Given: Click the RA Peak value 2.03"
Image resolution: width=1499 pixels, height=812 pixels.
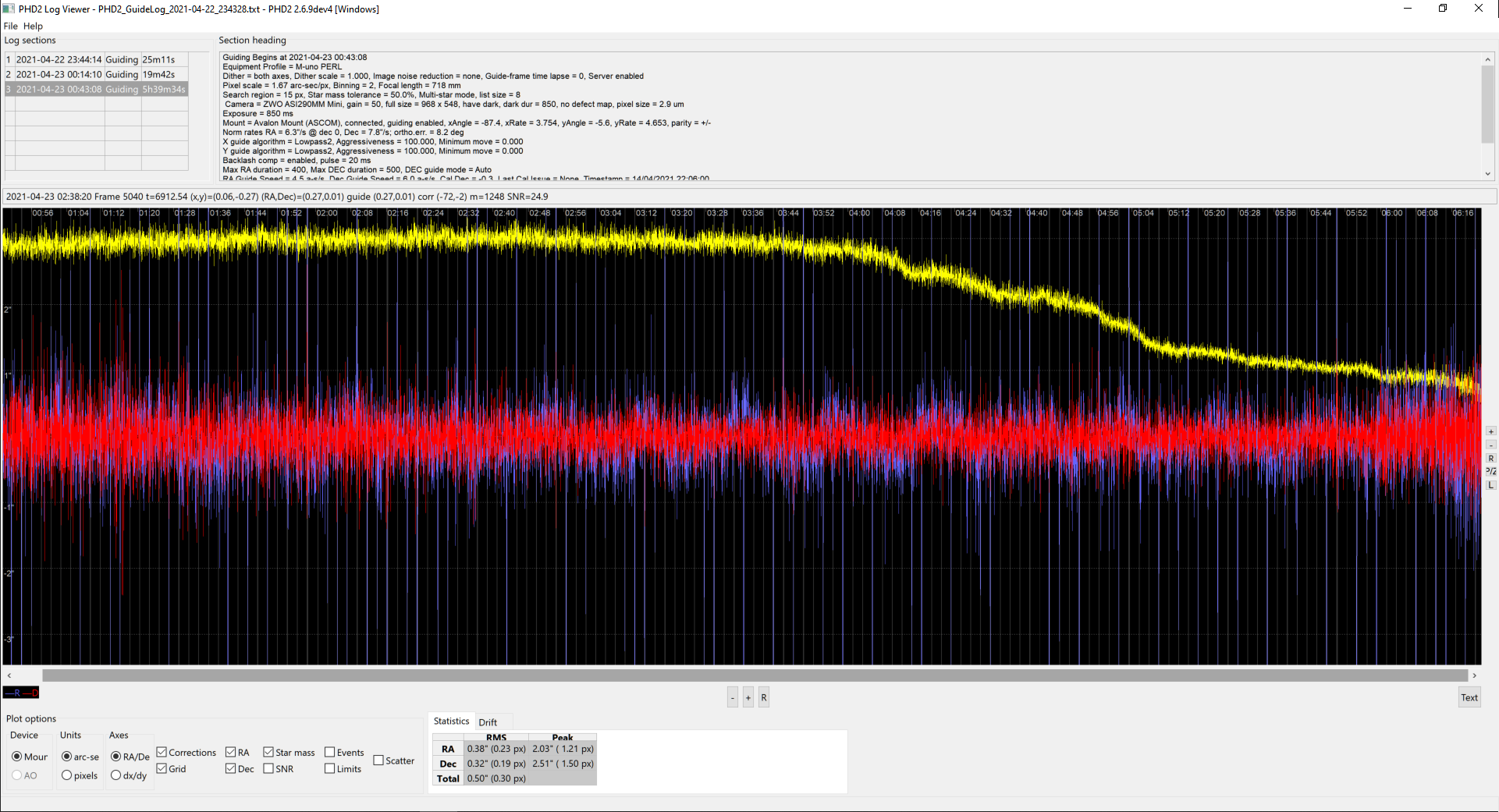Looking at the screenshot, I should coord(563,749).
